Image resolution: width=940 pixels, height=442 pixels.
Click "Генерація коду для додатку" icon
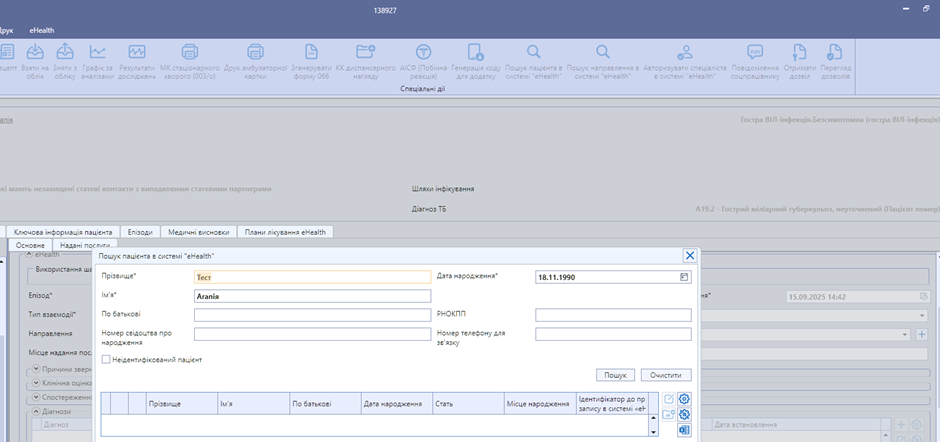click(475, 53)
